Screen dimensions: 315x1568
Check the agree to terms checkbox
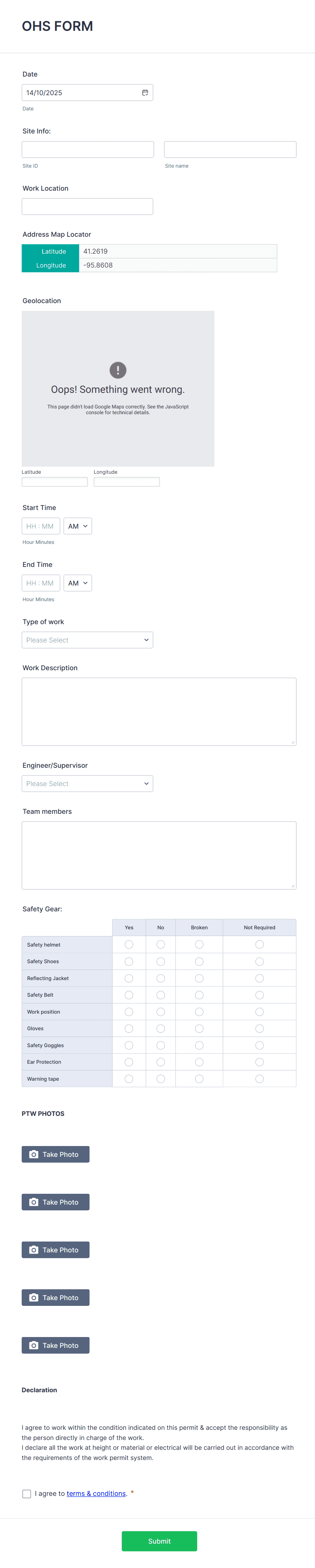pyautogui.click(x=26, y=1493)
